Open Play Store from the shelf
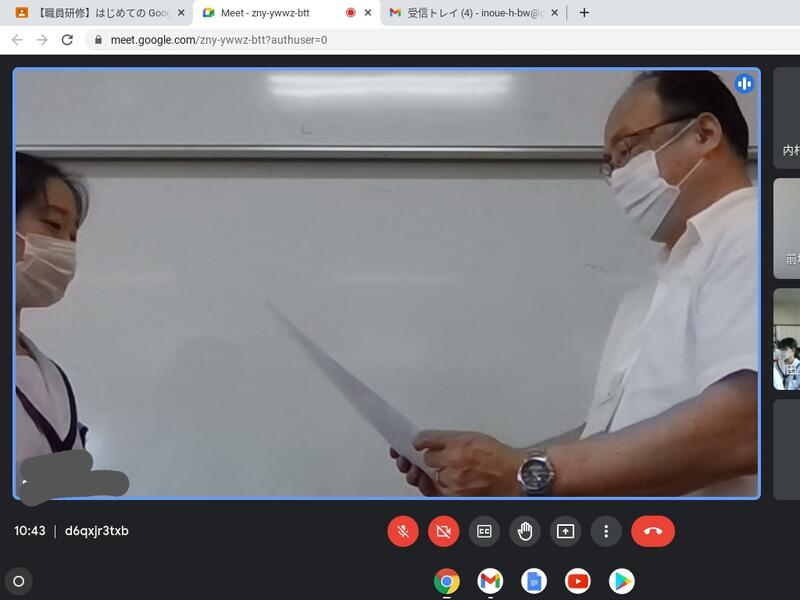This screenshot has height=600, width=800. tap(621, 581)
